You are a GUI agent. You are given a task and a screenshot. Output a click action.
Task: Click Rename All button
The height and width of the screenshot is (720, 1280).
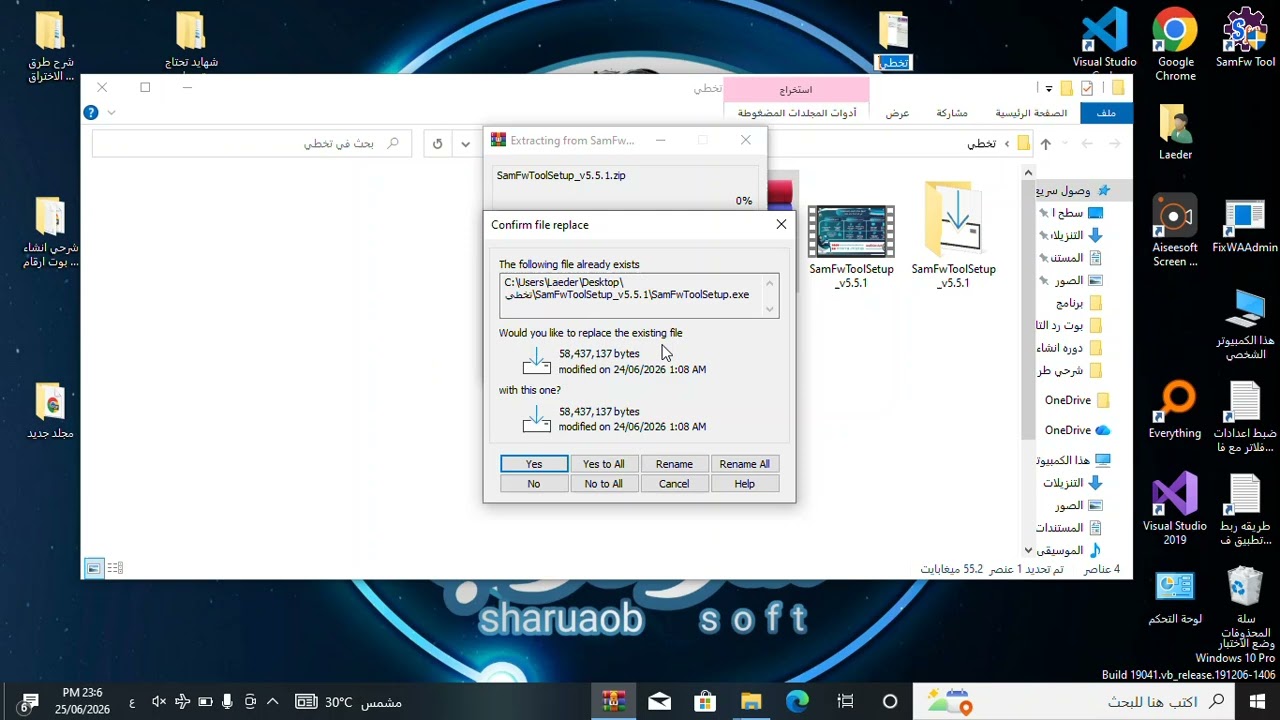coord(744,464)
